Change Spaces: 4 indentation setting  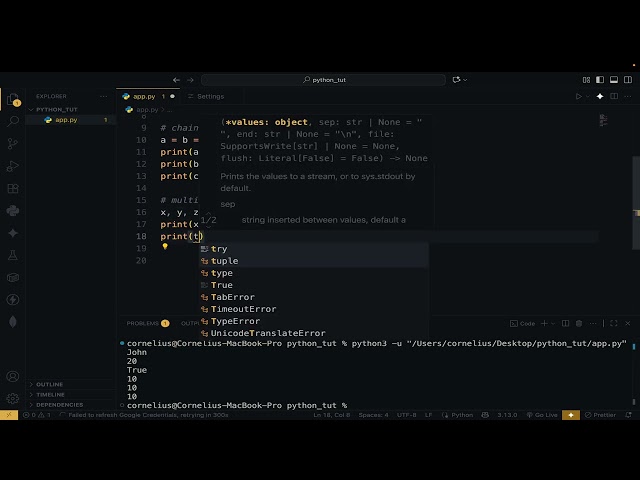(373, 415)
